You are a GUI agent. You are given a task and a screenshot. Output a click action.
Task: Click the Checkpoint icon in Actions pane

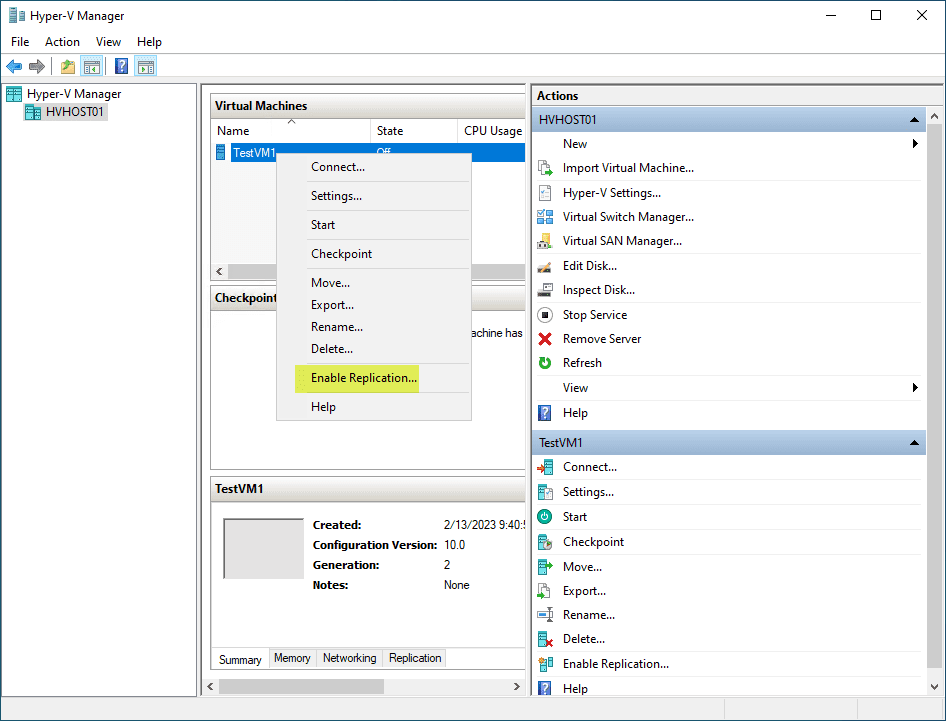pyautogui.click(x=545, y=542)
